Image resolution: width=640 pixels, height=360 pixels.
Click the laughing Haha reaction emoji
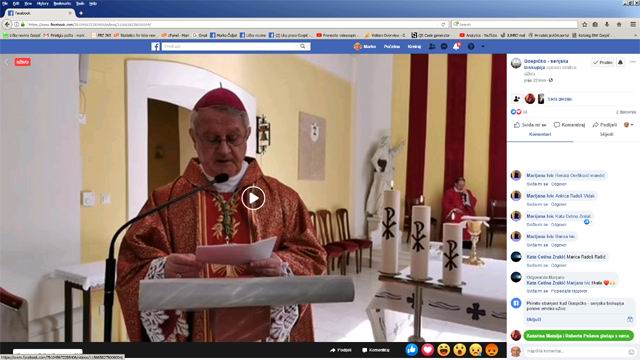pyautogui.click(x=444, y=350)
